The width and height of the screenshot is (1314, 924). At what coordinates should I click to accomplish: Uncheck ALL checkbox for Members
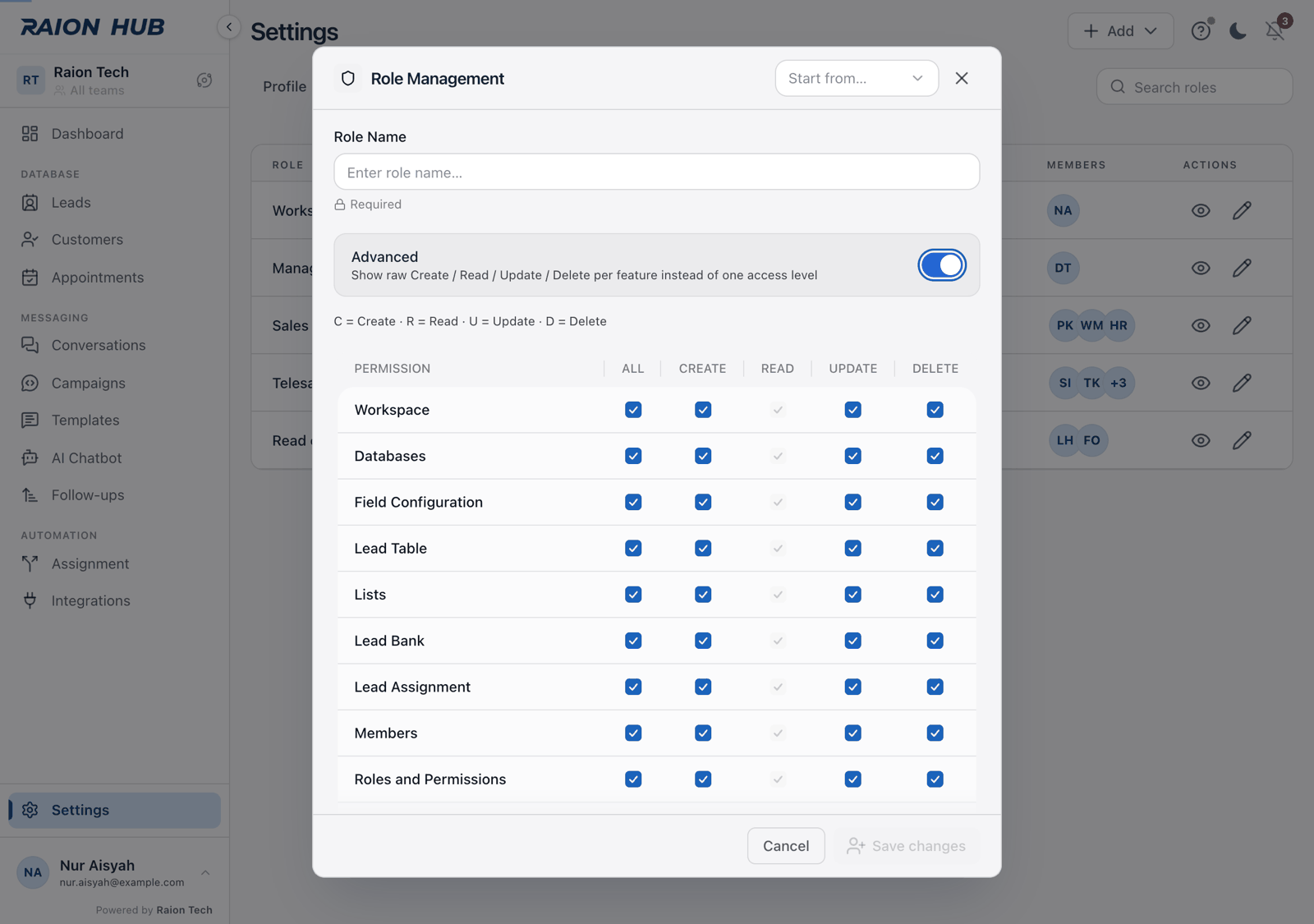point(632,733)
